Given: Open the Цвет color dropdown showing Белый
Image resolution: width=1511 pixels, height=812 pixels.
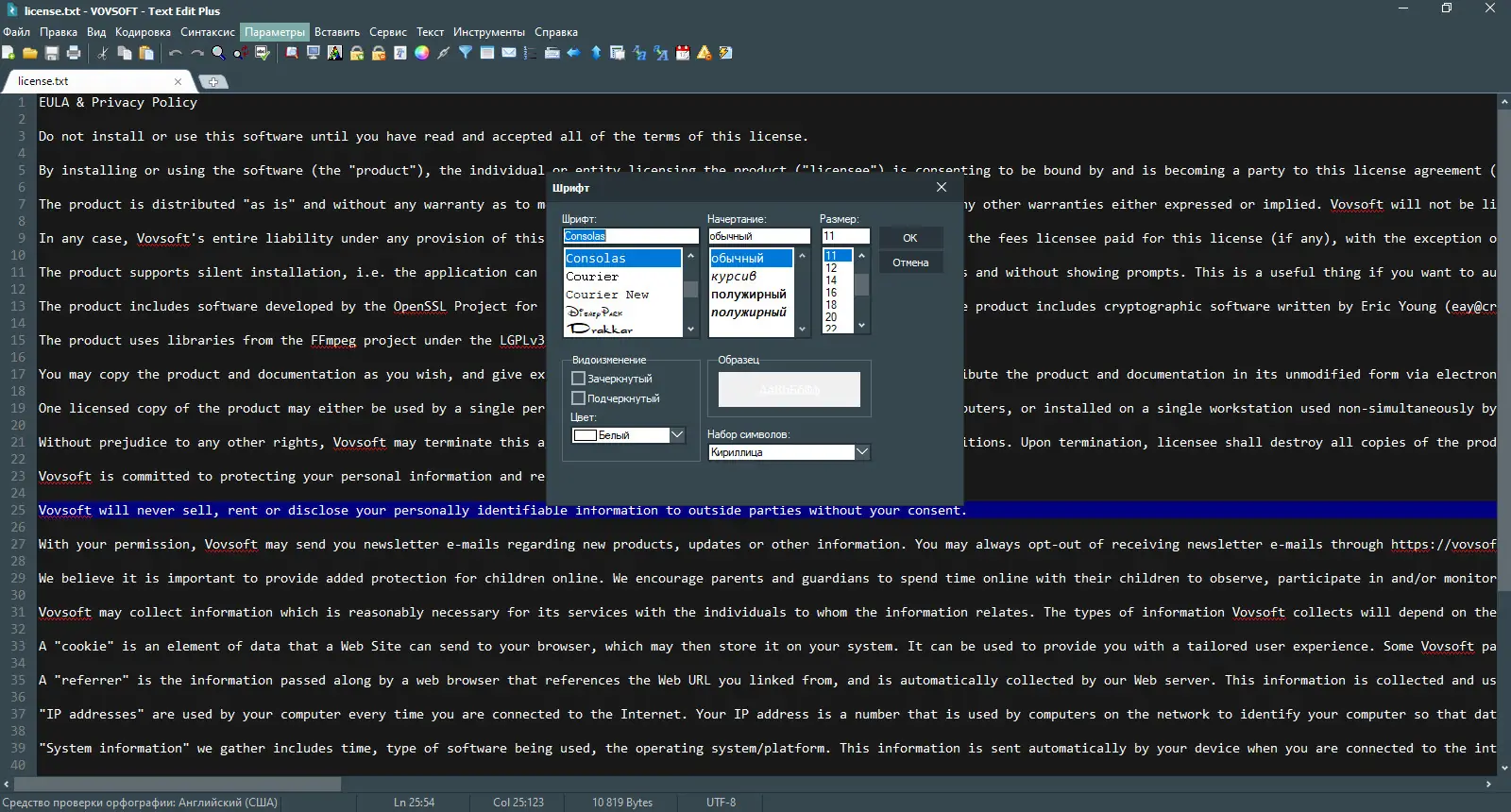Looking at the screenshot, I should pyautogui.click(x=628, y=435).
